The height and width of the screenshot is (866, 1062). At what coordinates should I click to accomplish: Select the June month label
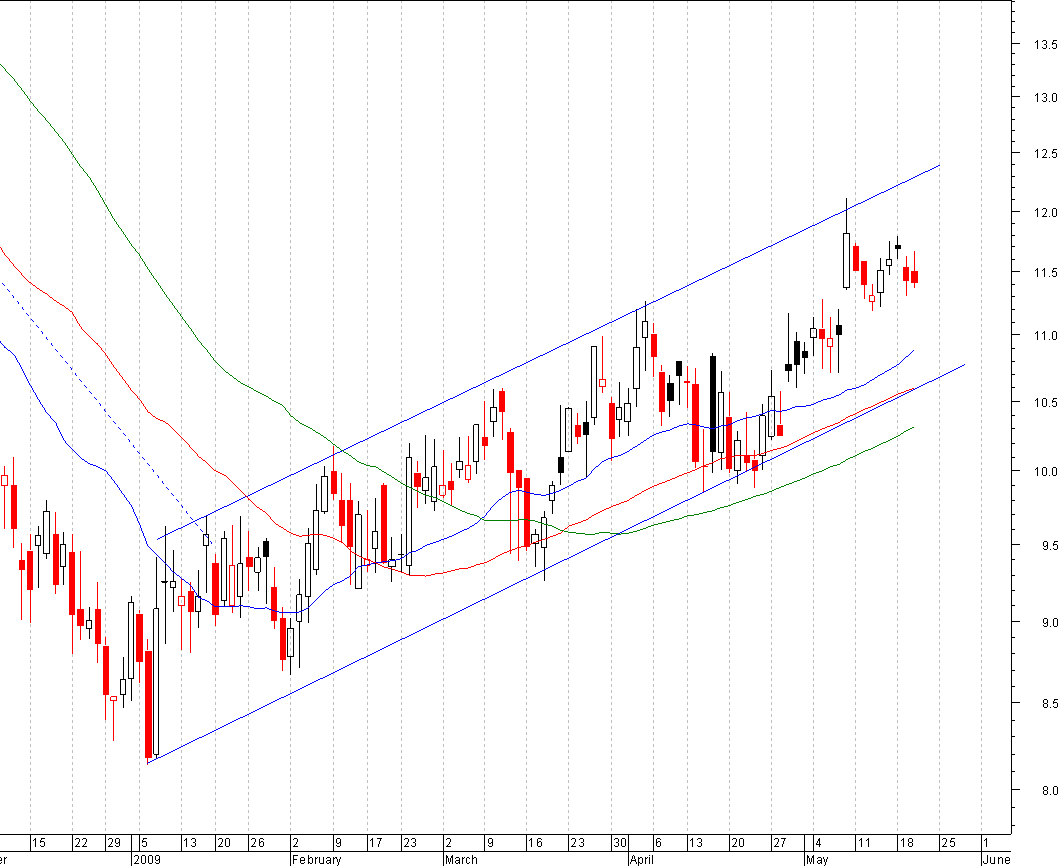coord(996,860)
